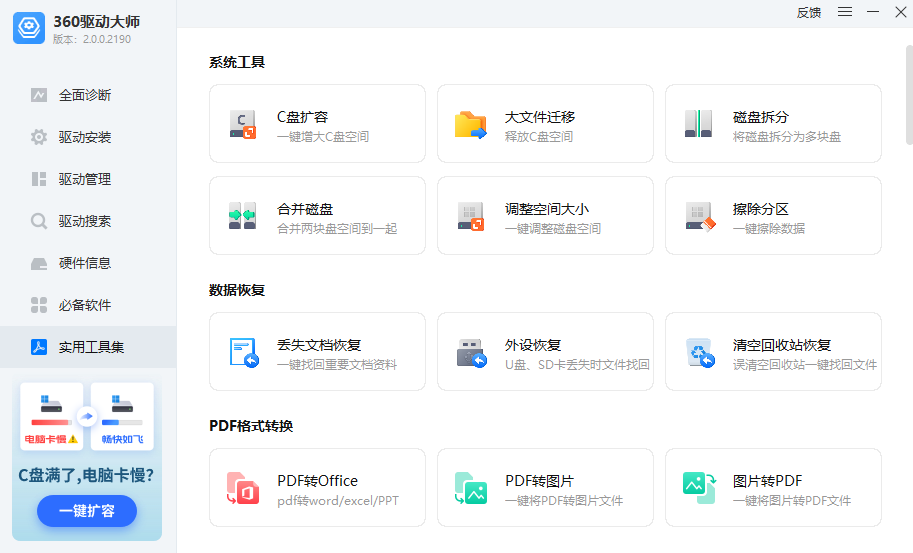Screen dimensions: 913x553
Task: Click the 一键擦除数据 description
Action: 769,229
